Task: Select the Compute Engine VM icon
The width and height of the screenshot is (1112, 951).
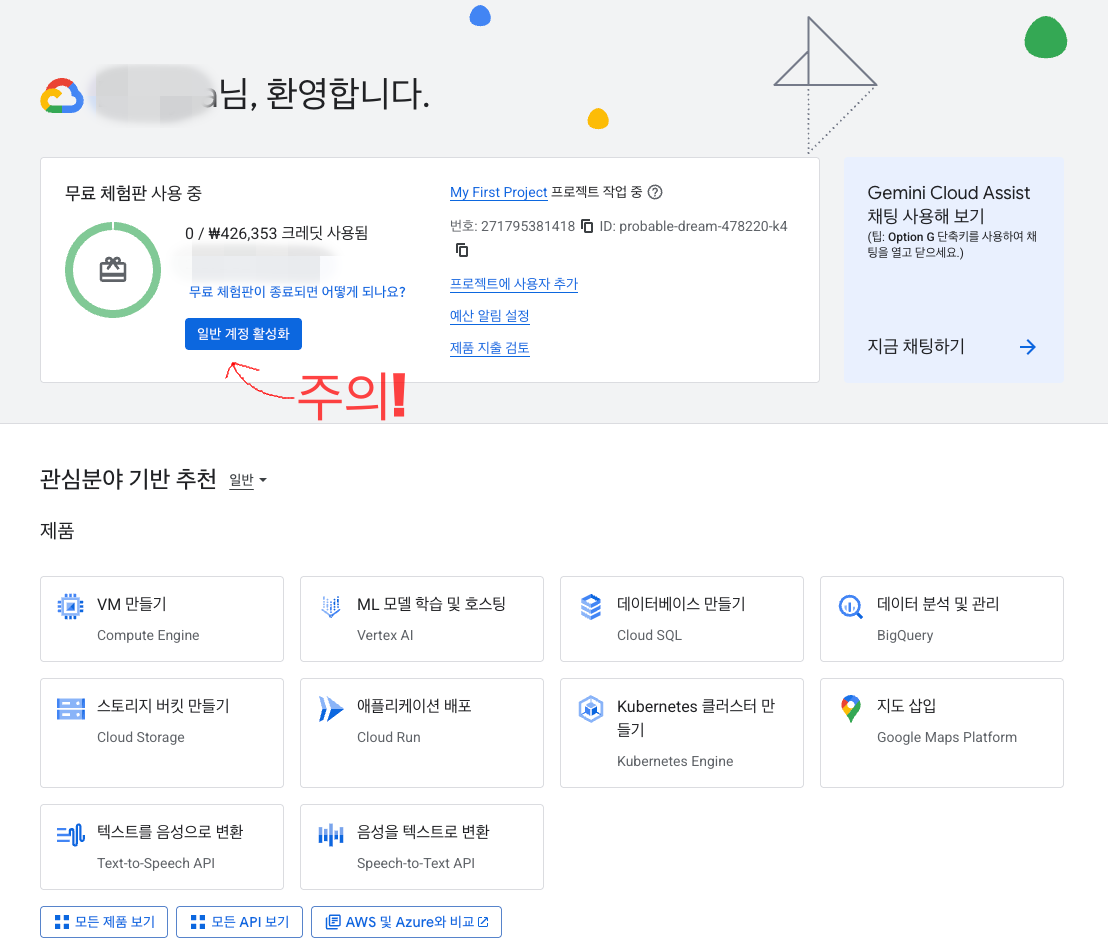Action: click(70, 606)
